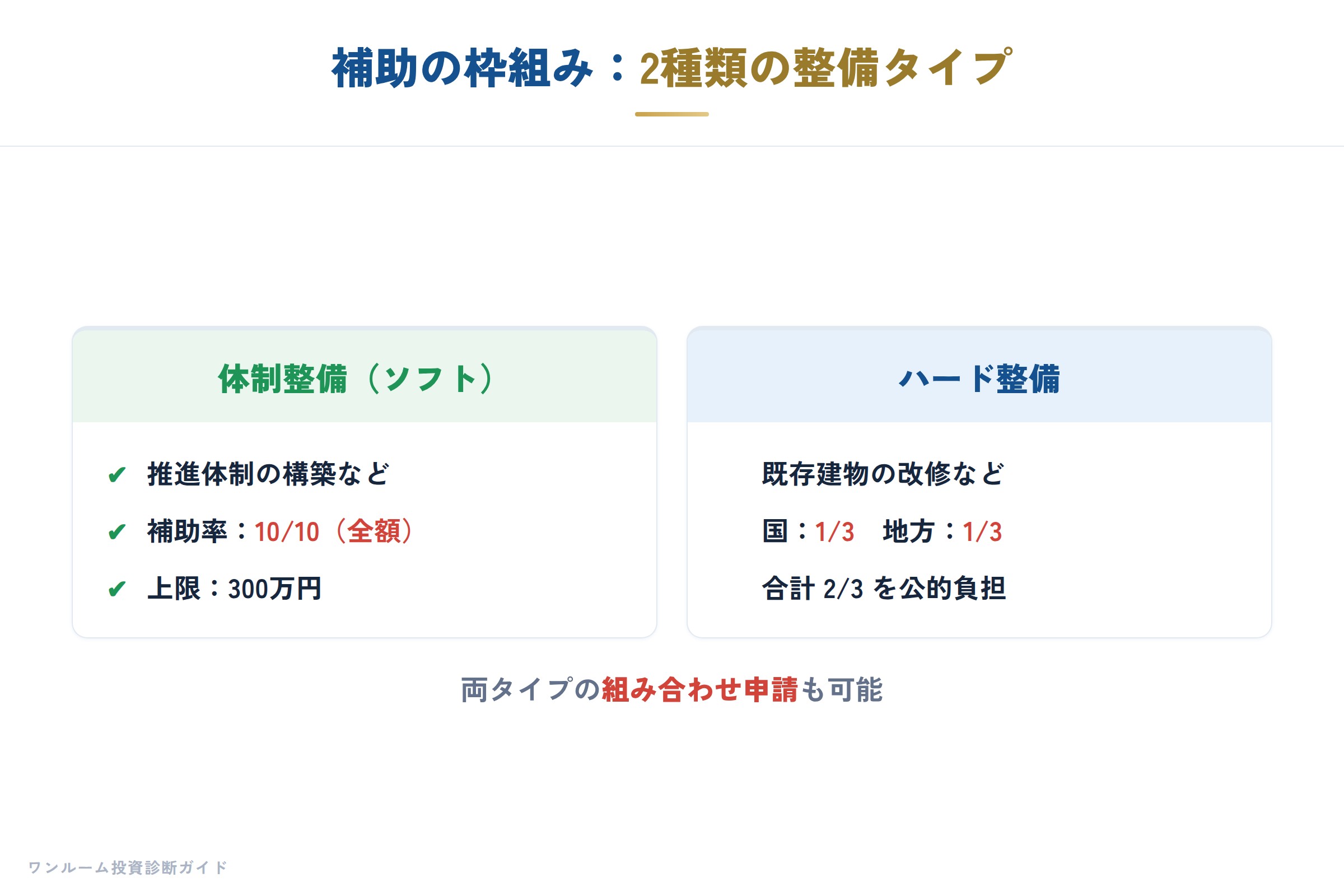Viewport: 1344px width, 896px height.
Task: Click the gold underline below the title
Action: coord(672,114)
